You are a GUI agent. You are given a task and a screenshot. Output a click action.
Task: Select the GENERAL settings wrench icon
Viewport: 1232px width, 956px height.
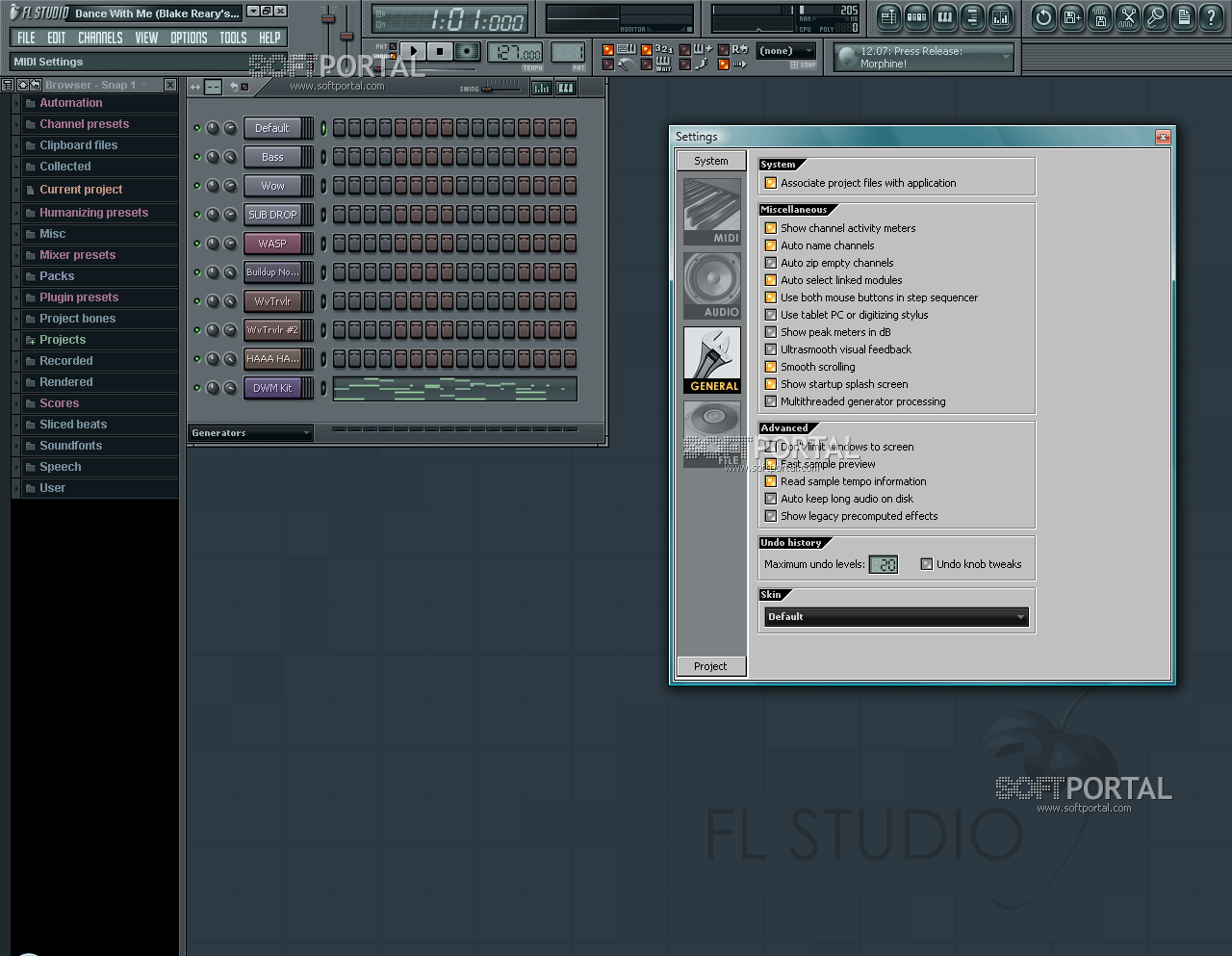712,360
